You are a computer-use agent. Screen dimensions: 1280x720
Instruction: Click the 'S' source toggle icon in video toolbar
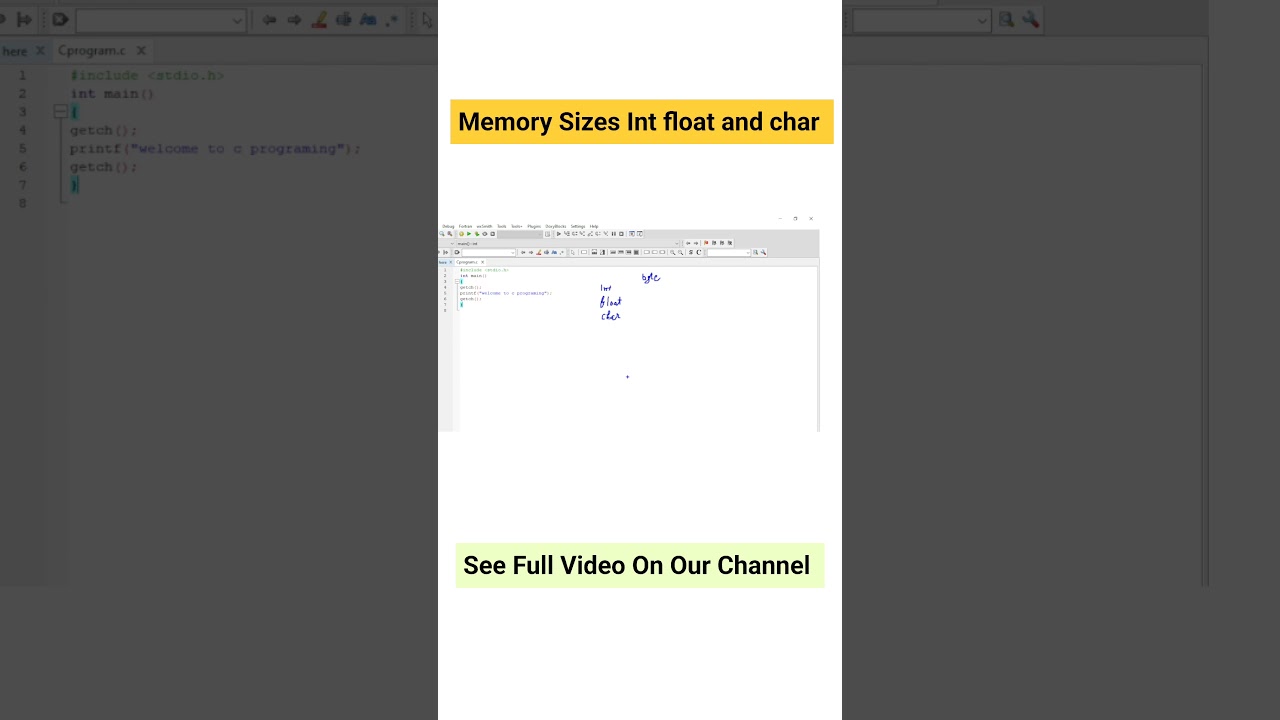coord(690,252)
